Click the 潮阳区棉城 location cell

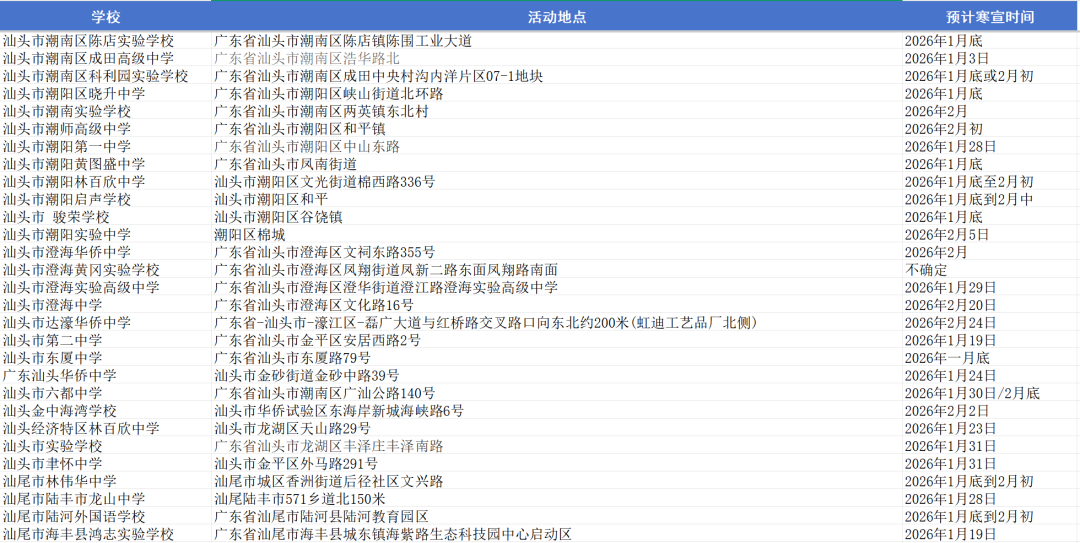pyautogui.click(x=242, y=235)
